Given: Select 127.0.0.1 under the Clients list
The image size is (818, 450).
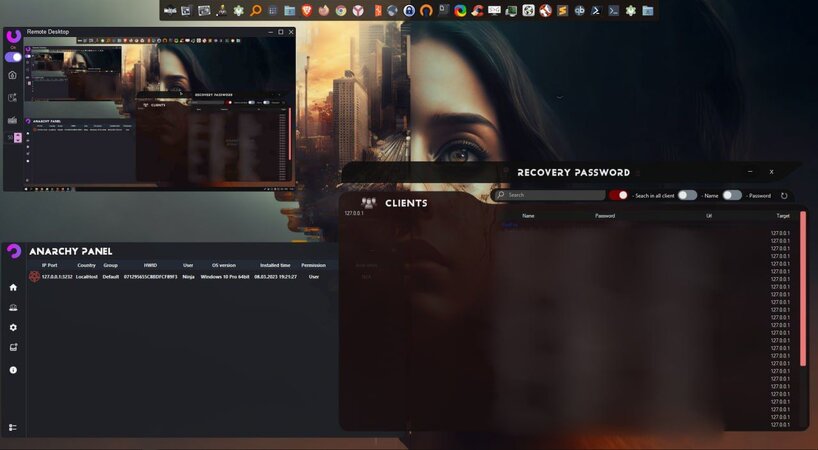Looking at the screenshot, I should click(x=355, y=213).
